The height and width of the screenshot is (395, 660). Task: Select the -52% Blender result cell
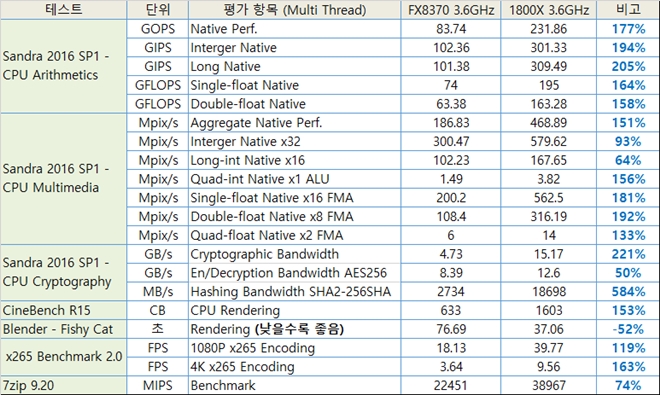point(628,329)
